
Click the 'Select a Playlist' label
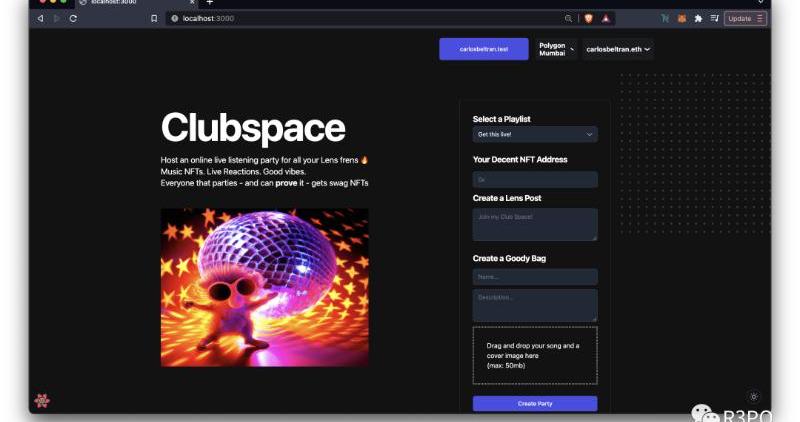pos(502,119)
